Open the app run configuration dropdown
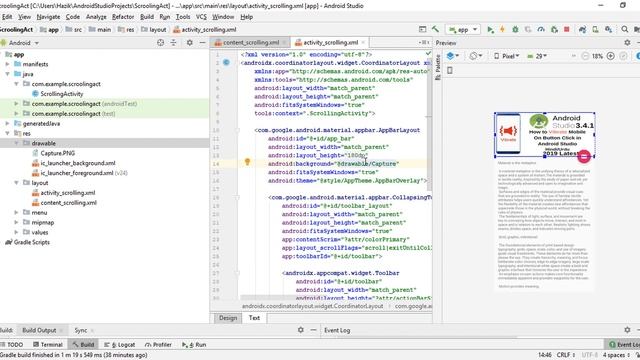The image size is (640, 360). coord(463,29)
